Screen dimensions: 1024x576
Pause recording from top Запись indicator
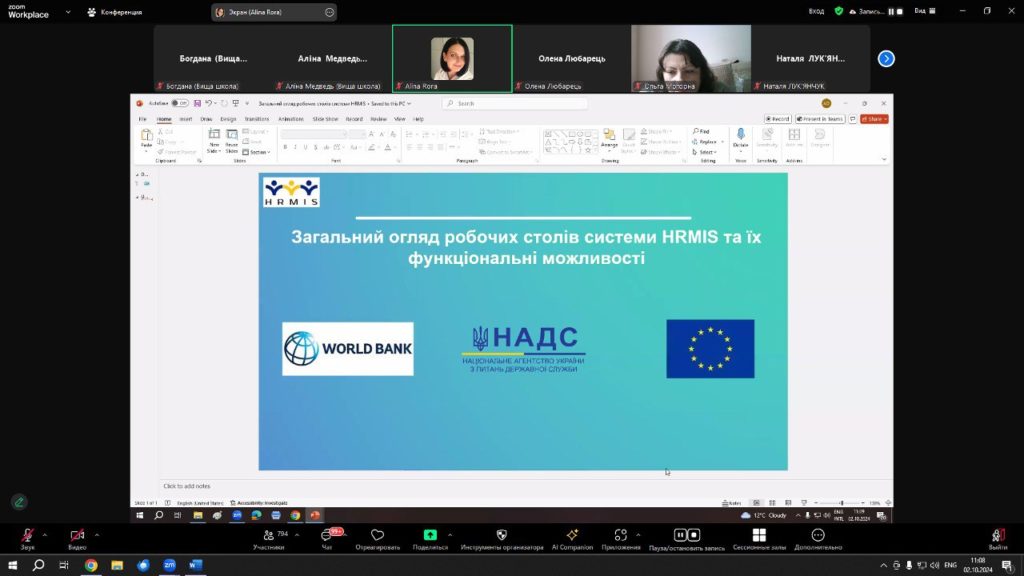tap(891, 11)
